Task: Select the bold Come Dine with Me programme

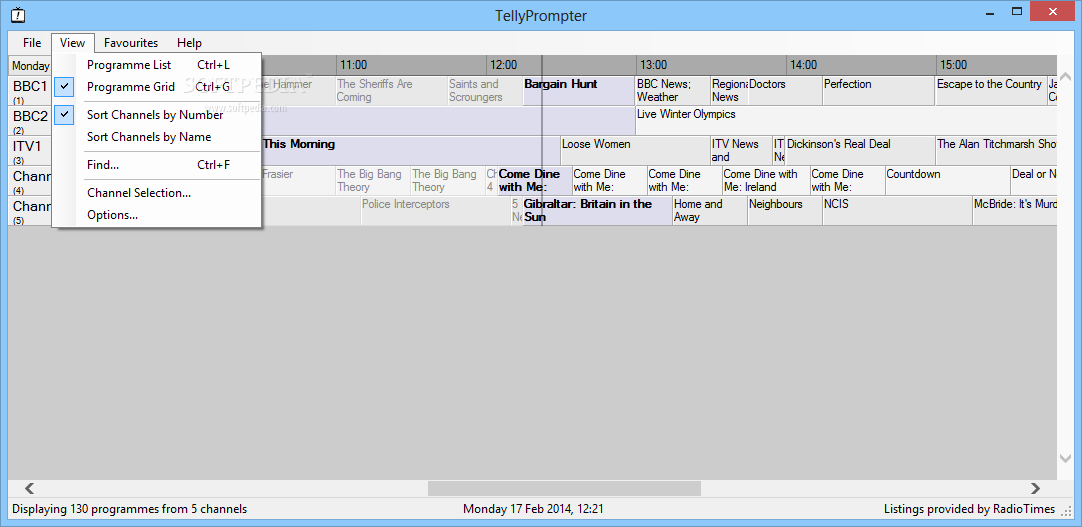Action: coord(535,180)
